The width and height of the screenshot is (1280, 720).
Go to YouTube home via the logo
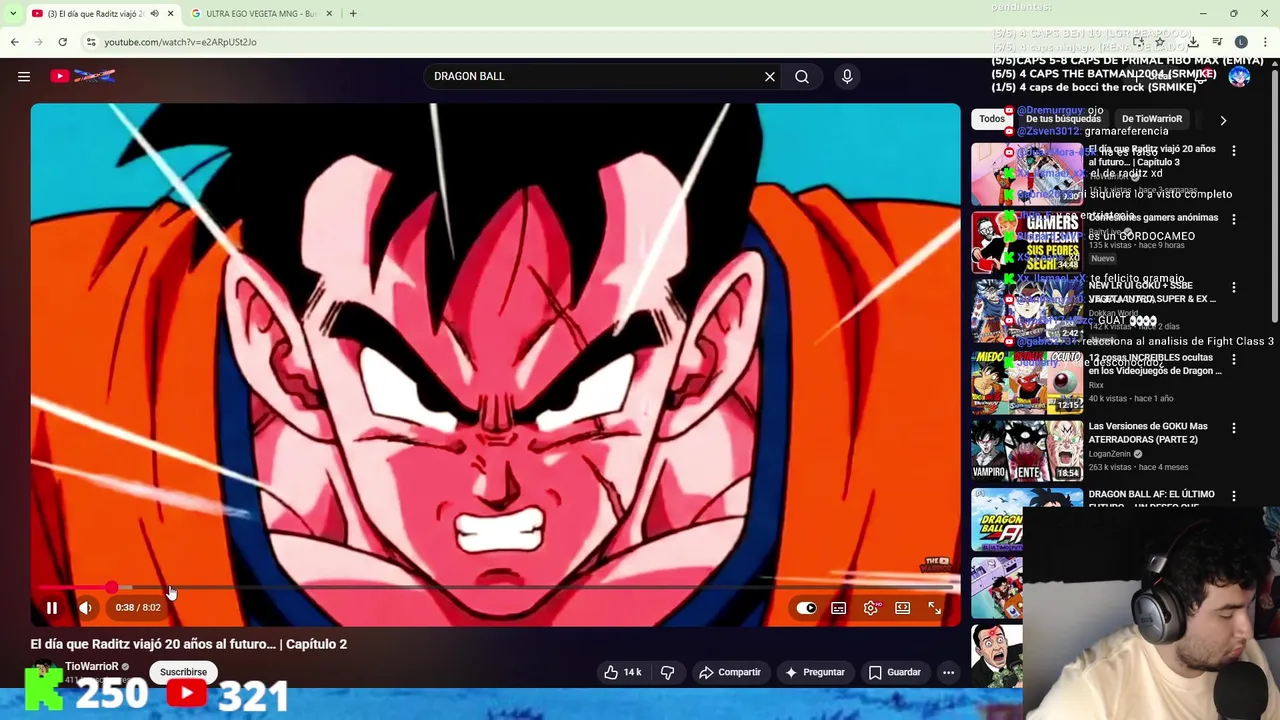pyautogui.click(x=83, y=76)
